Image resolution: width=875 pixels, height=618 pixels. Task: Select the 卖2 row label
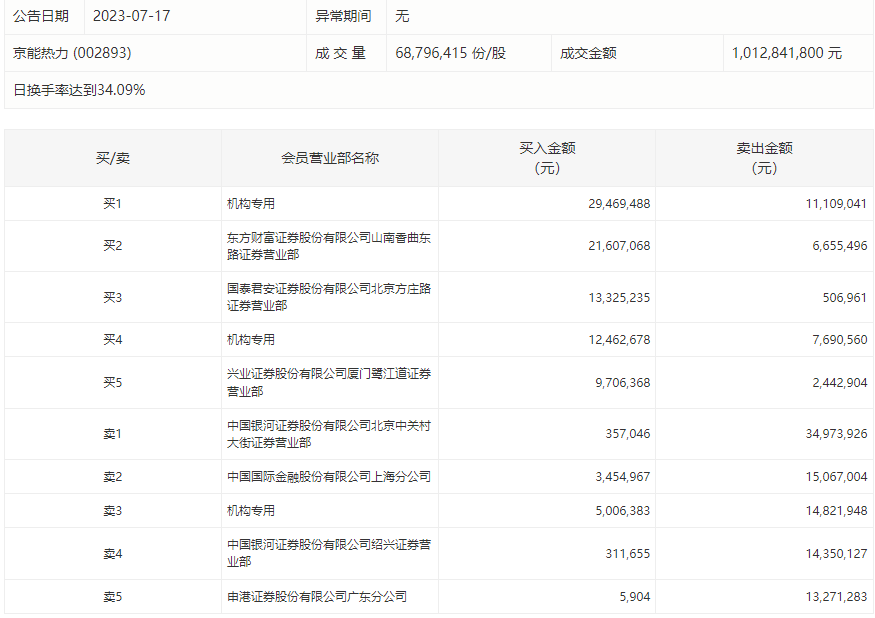[113, 477]
